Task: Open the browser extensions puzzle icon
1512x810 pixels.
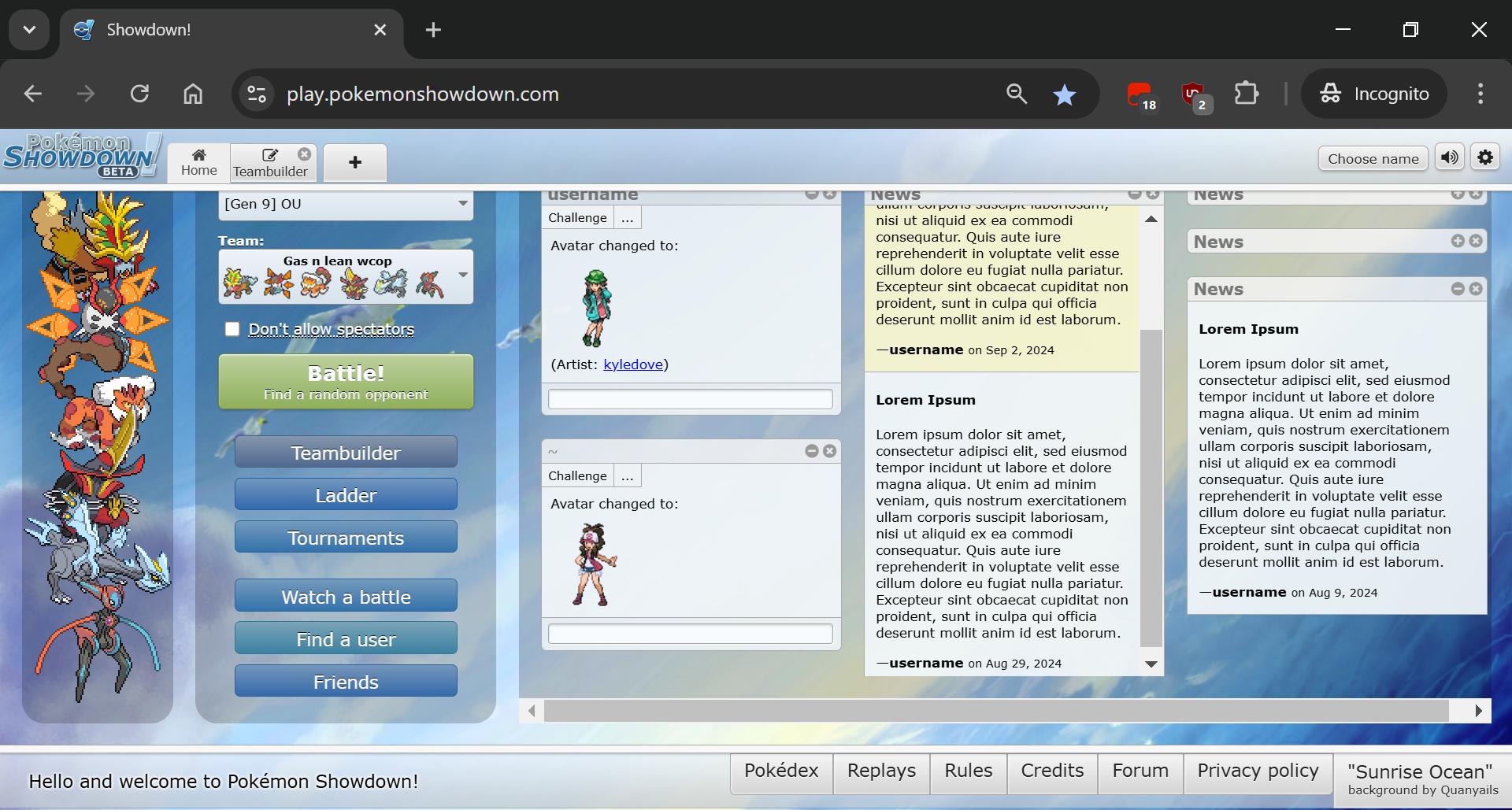Action: click(1247, 94)
